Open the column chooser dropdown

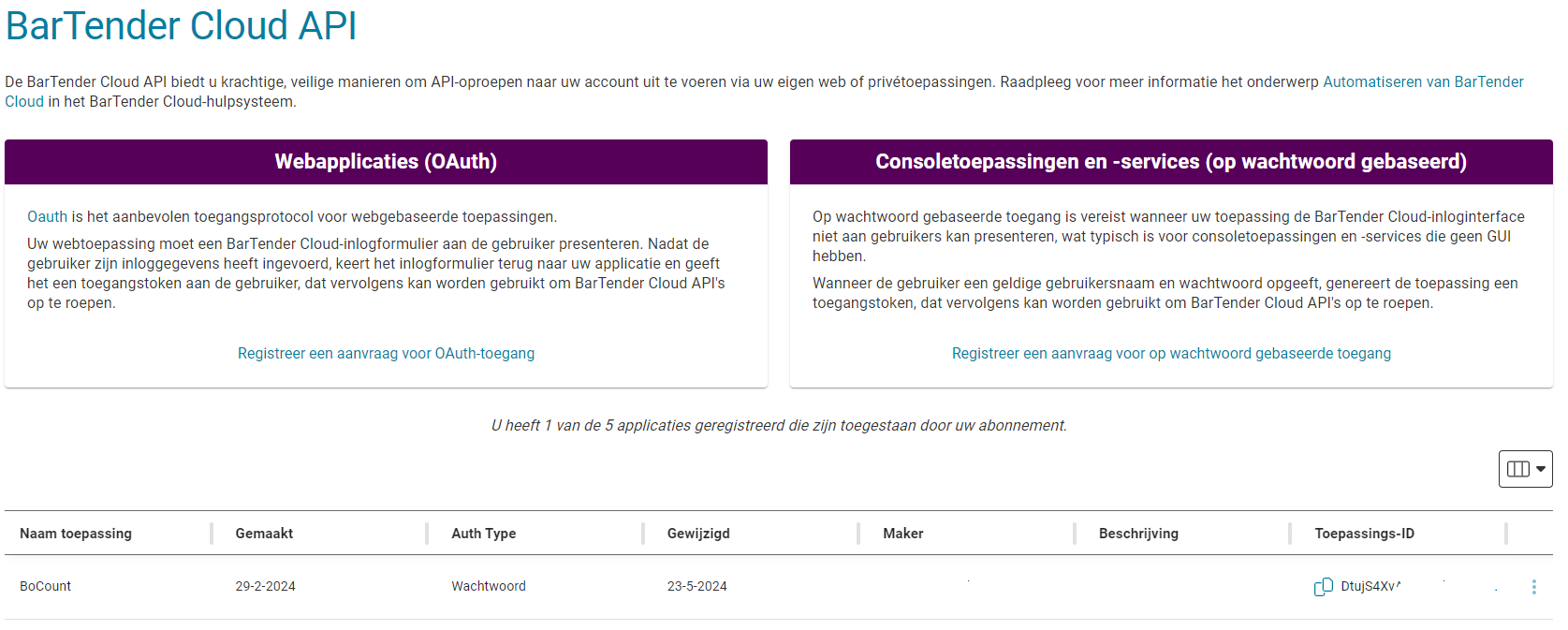(x=1525, y=469)
